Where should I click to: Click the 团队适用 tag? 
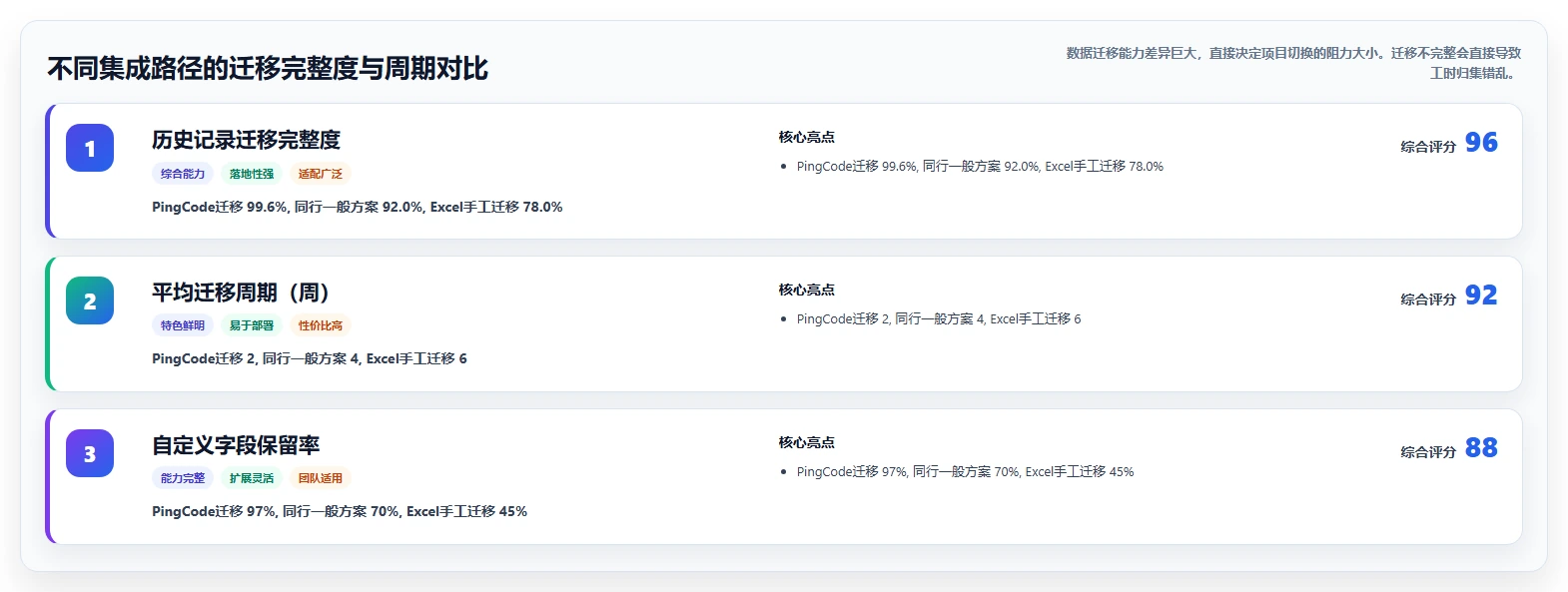(321, 478)
